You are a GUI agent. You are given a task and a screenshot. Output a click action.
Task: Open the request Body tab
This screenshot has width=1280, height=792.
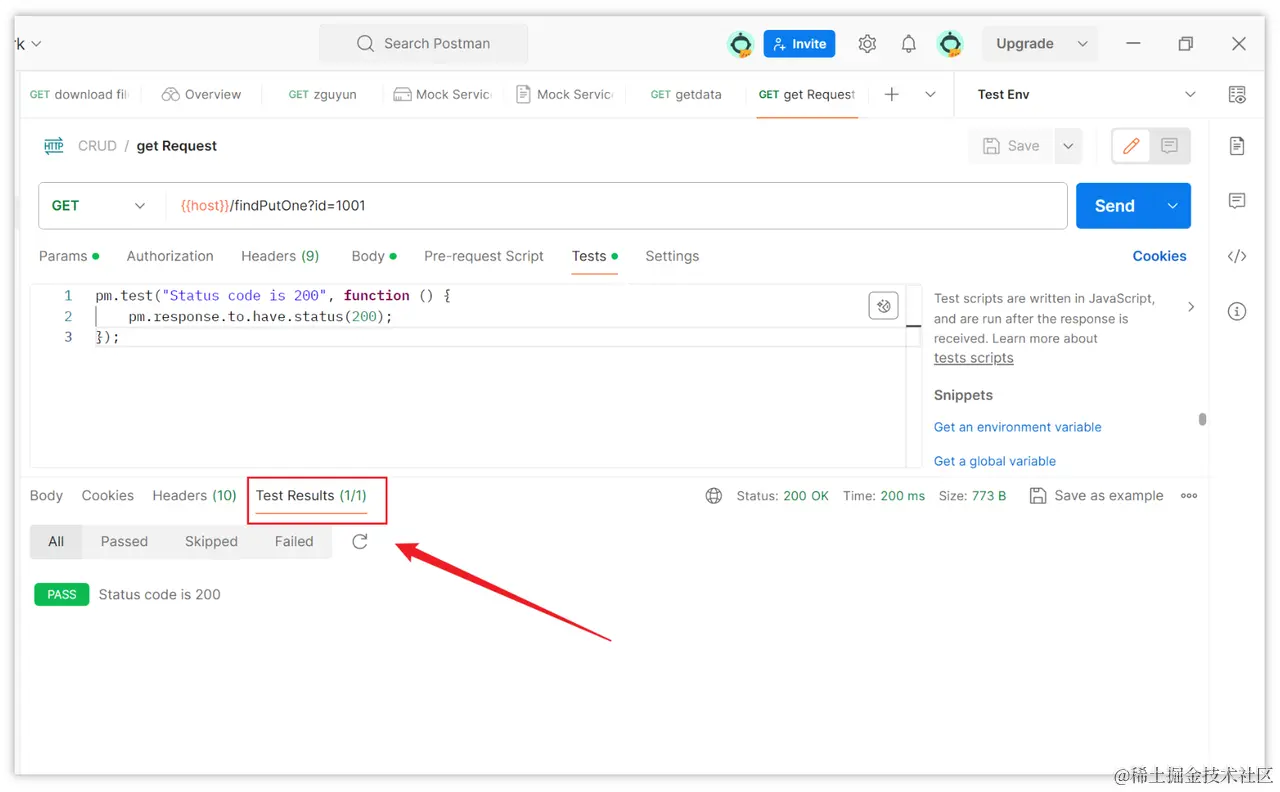pyautogui.click(x=374, y=256)
